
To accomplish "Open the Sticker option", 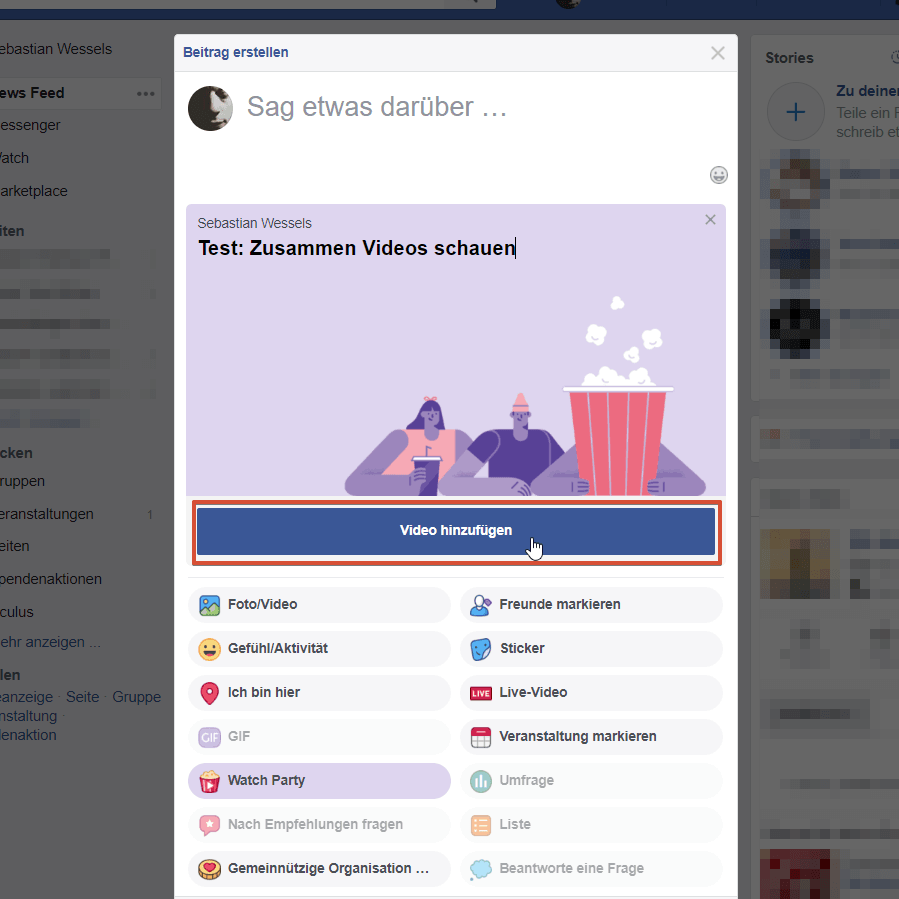I will 591,649.
